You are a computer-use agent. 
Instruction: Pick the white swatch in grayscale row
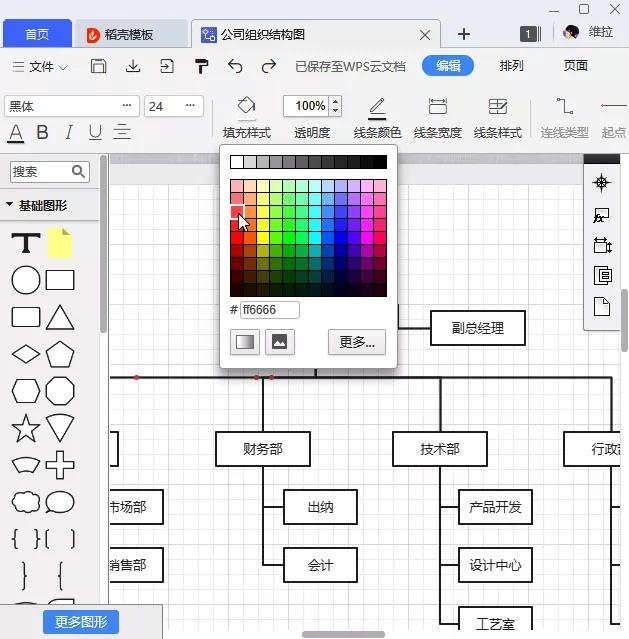click(x=237, y=162)
